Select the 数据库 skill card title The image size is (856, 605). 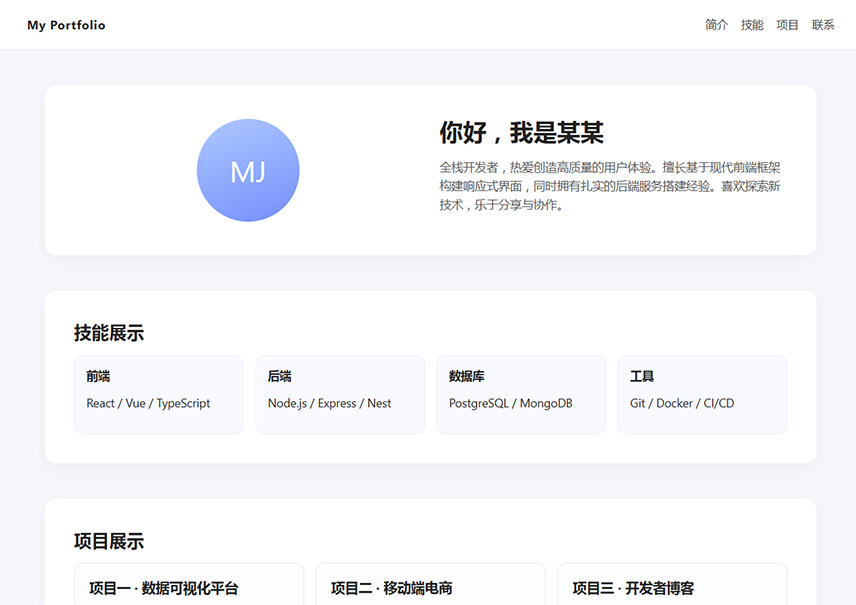tap(466, 377)
